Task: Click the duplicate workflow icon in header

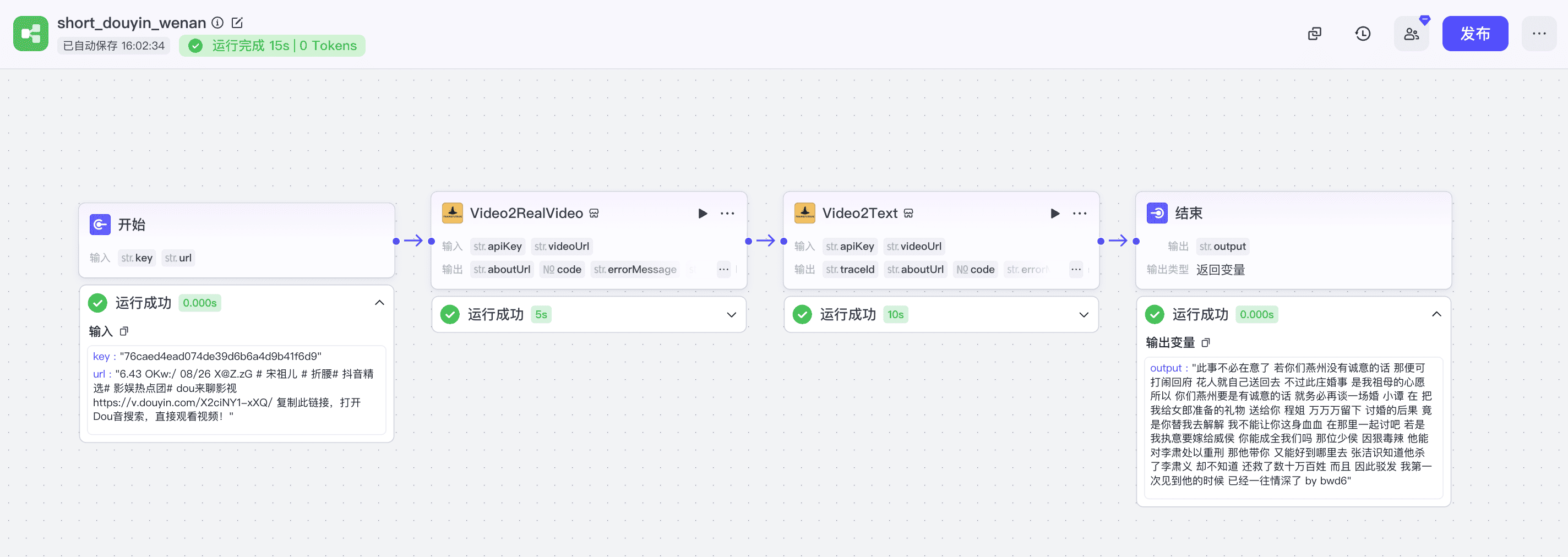Action: click(x=1314, y=34)
